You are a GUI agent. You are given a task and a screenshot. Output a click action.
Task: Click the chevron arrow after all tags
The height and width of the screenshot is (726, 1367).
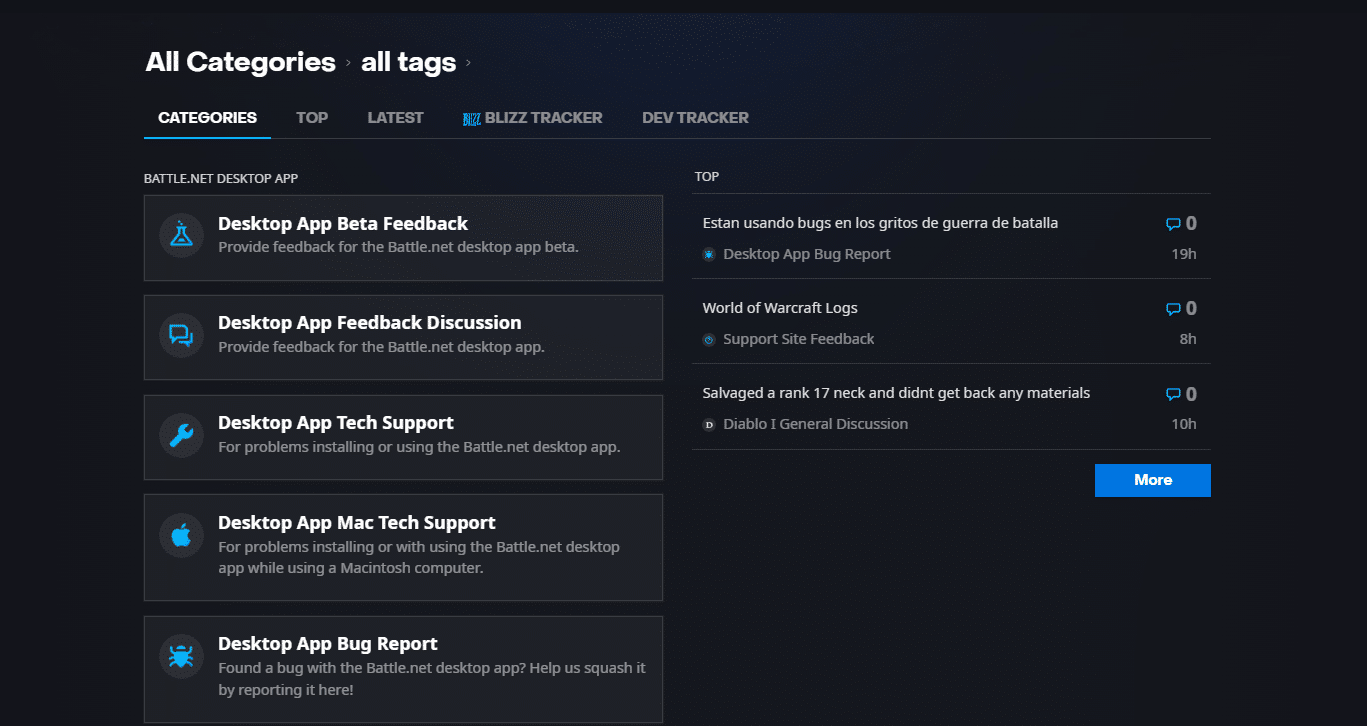point(468,63)
